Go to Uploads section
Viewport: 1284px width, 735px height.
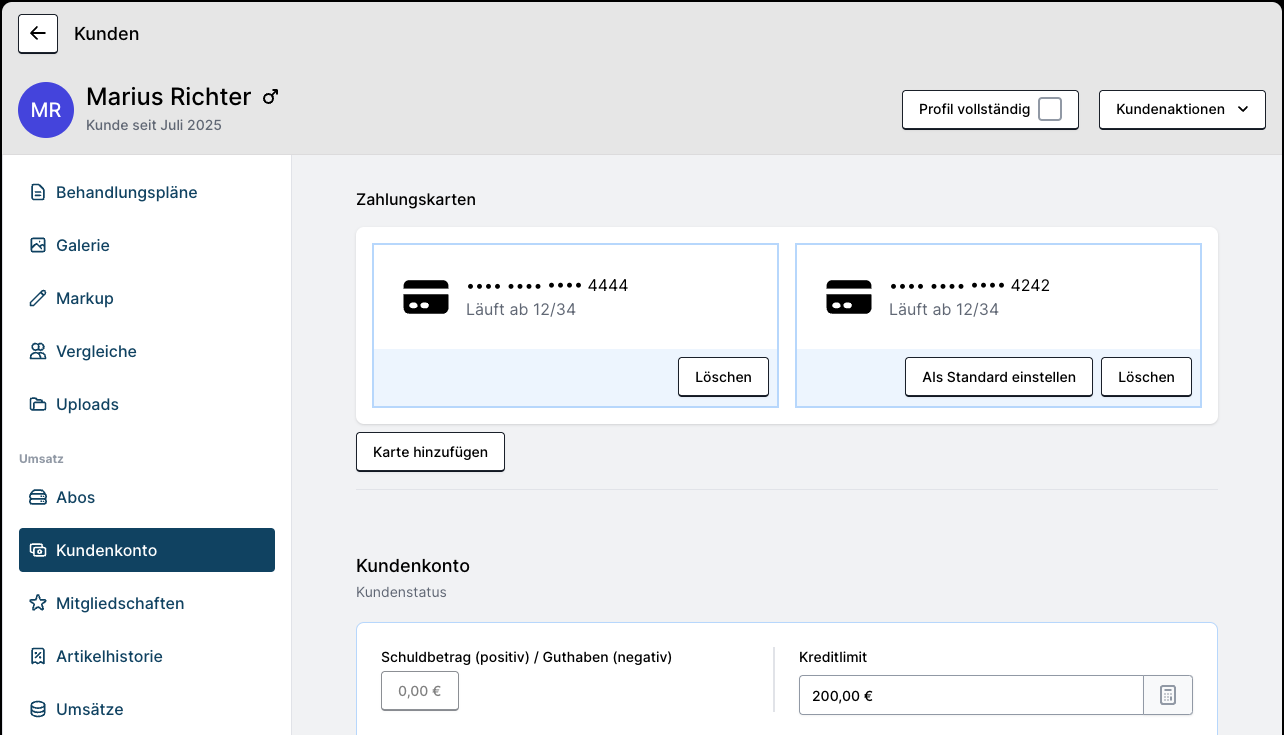click(x=87, y=404)
